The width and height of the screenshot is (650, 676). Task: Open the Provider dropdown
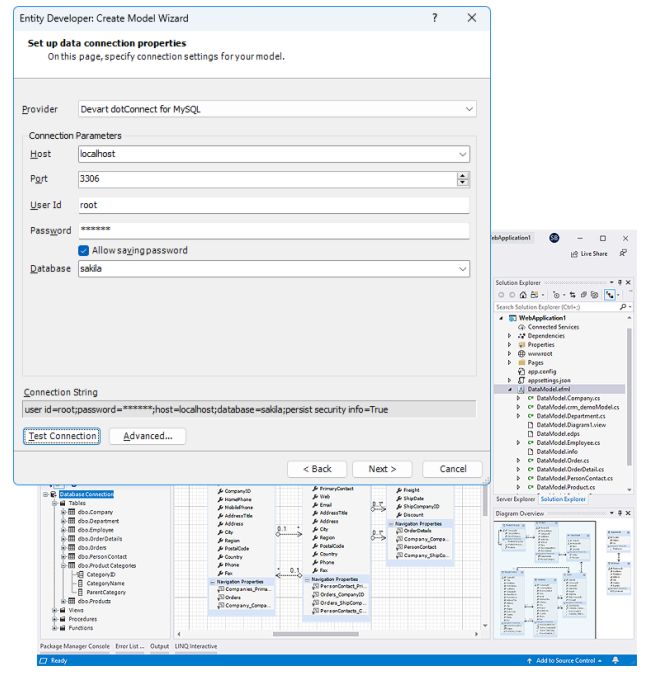point(469,109)
